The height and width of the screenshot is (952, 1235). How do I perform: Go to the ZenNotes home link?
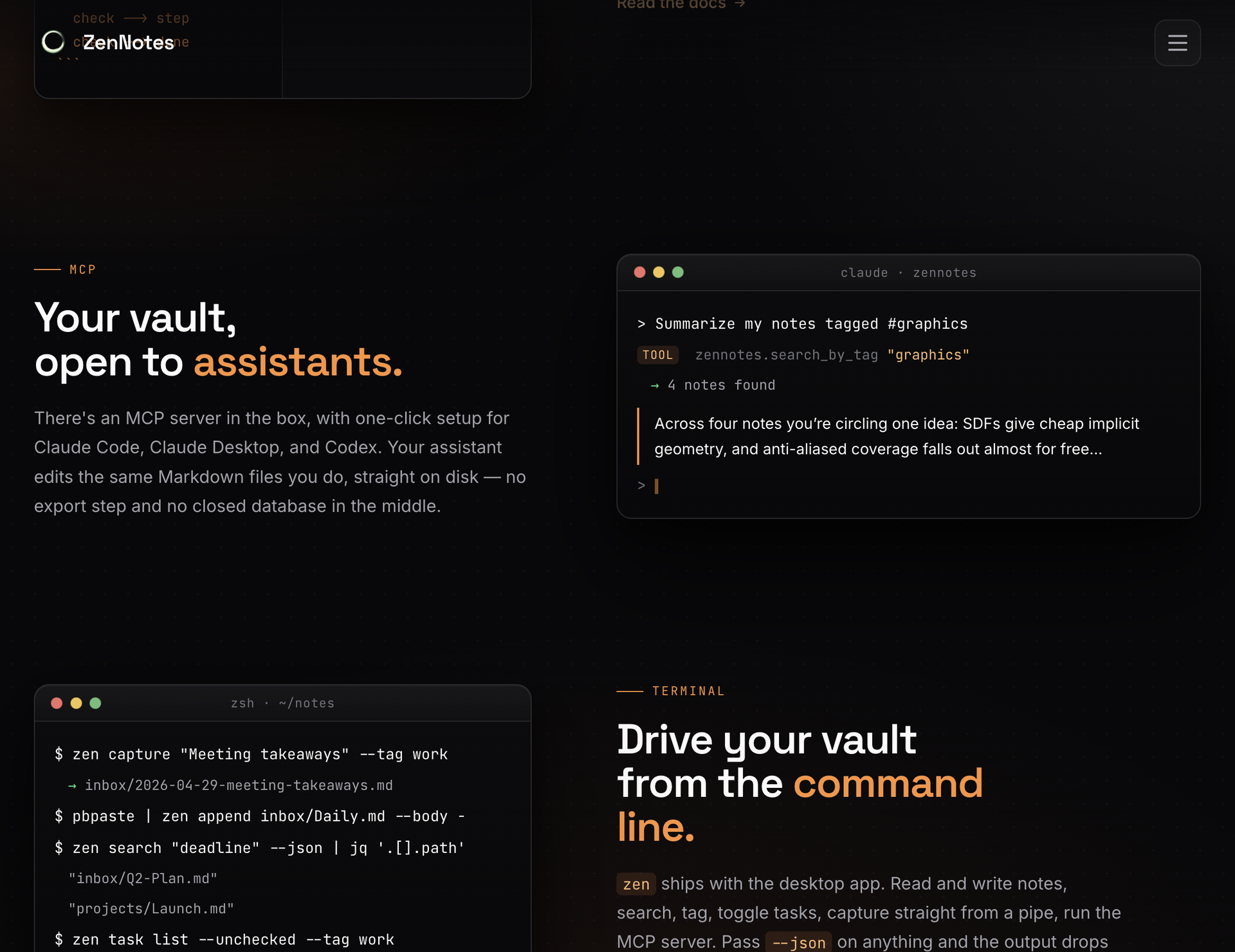[x=108, y=42]
